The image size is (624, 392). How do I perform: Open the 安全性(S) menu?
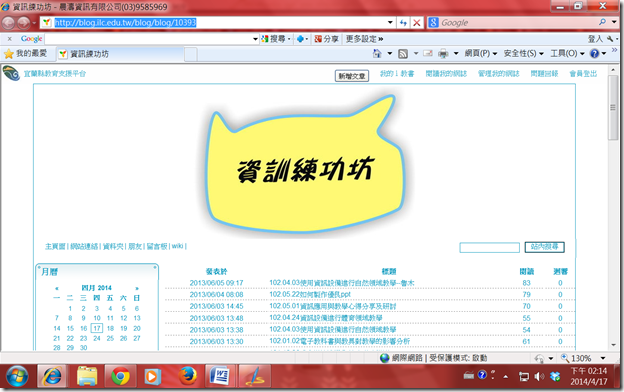click(523, 53)
